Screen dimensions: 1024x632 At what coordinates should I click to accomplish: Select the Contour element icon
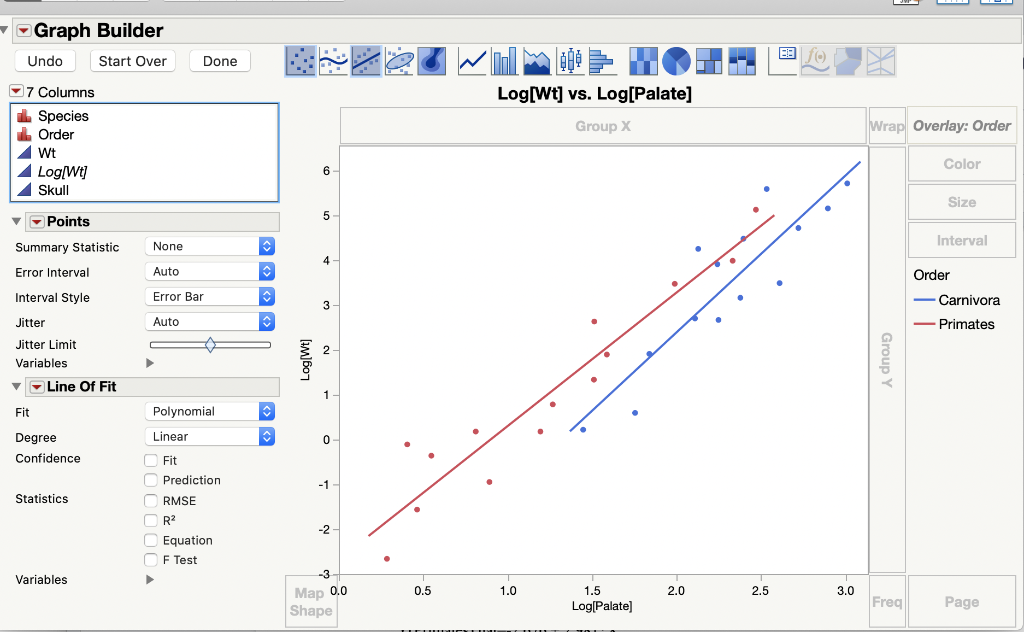432,61
